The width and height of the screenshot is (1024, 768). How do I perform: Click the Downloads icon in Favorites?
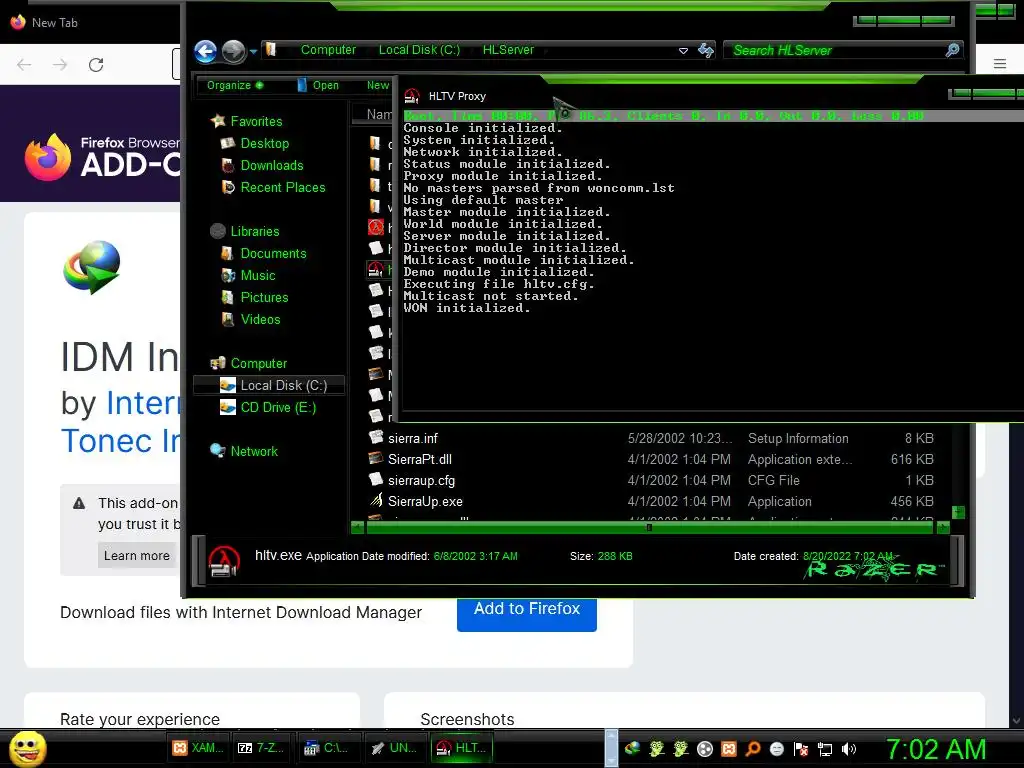tap(228, 165)
